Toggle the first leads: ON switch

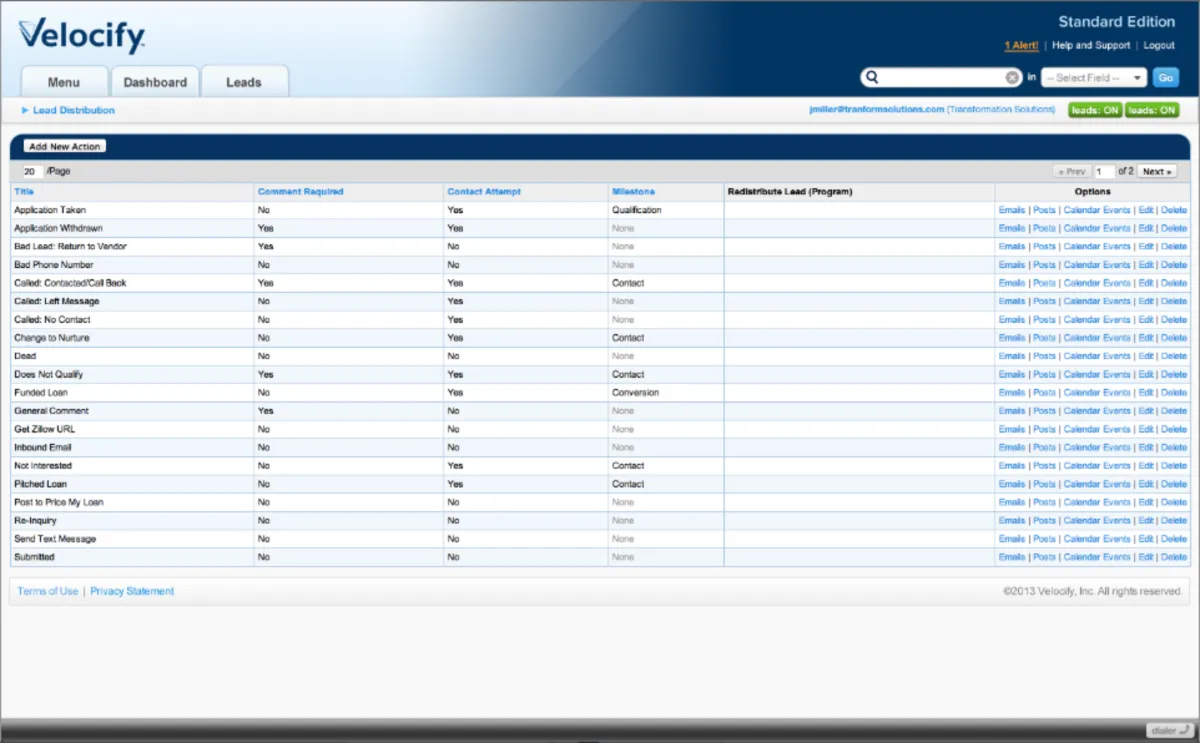coord(1095,110)
